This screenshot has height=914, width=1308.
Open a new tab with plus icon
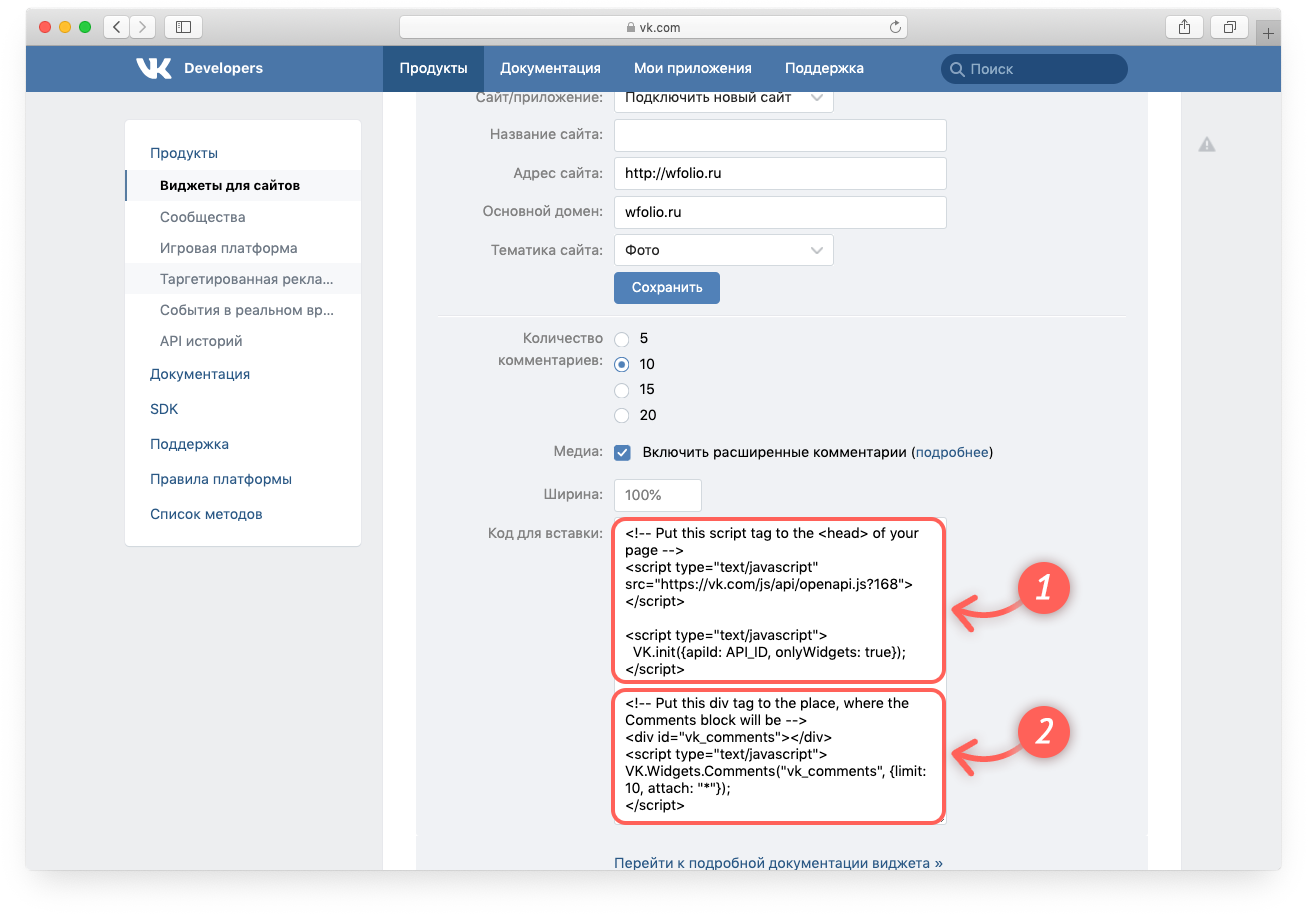point(1268,33)
